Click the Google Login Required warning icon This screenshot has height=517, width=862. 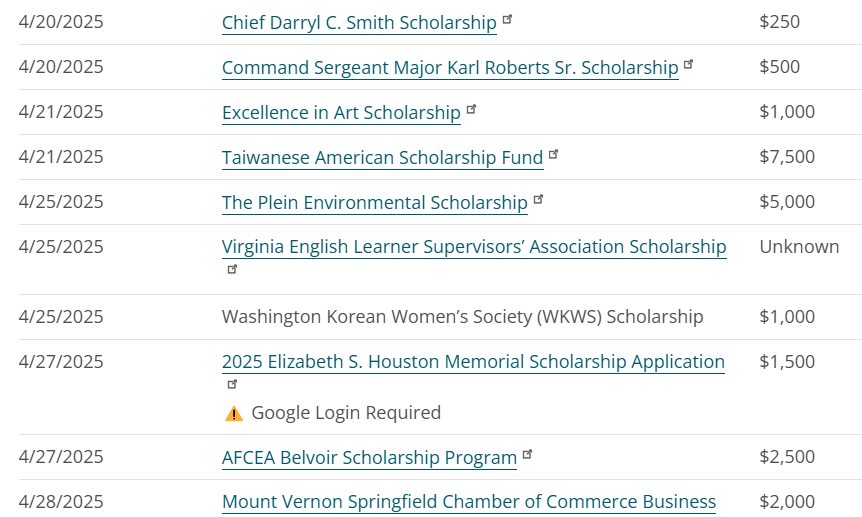pyautogui.click(x=234, y=413)
